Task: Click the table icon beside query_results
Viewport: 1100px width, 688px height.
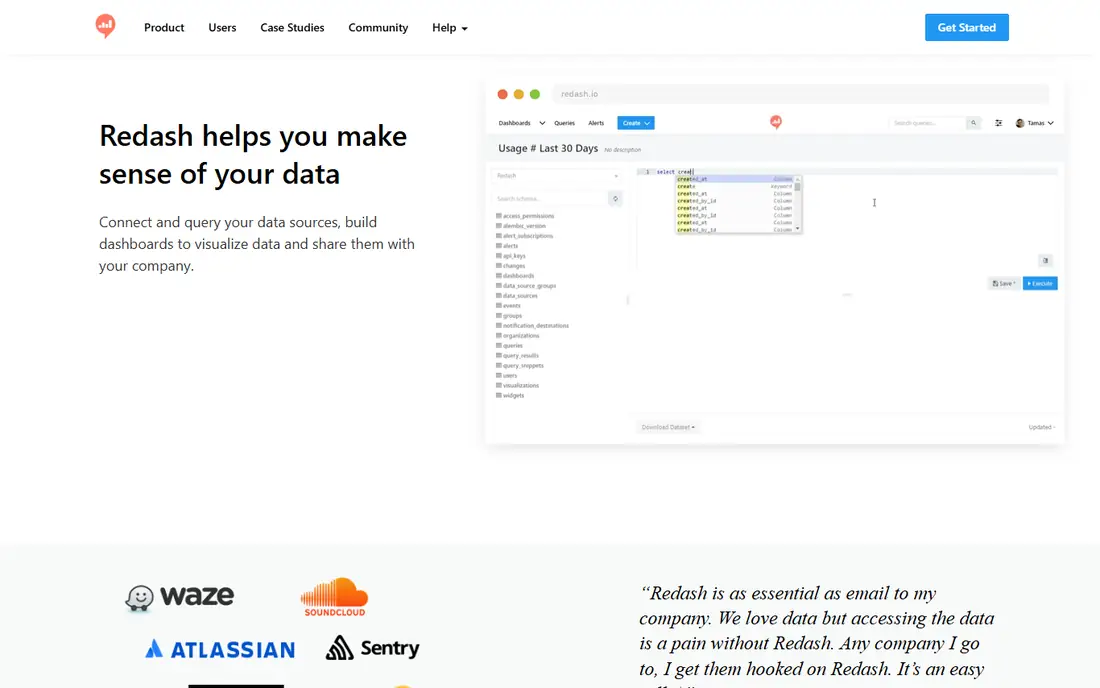Action: pyautogui.click(x=499, y=356)
